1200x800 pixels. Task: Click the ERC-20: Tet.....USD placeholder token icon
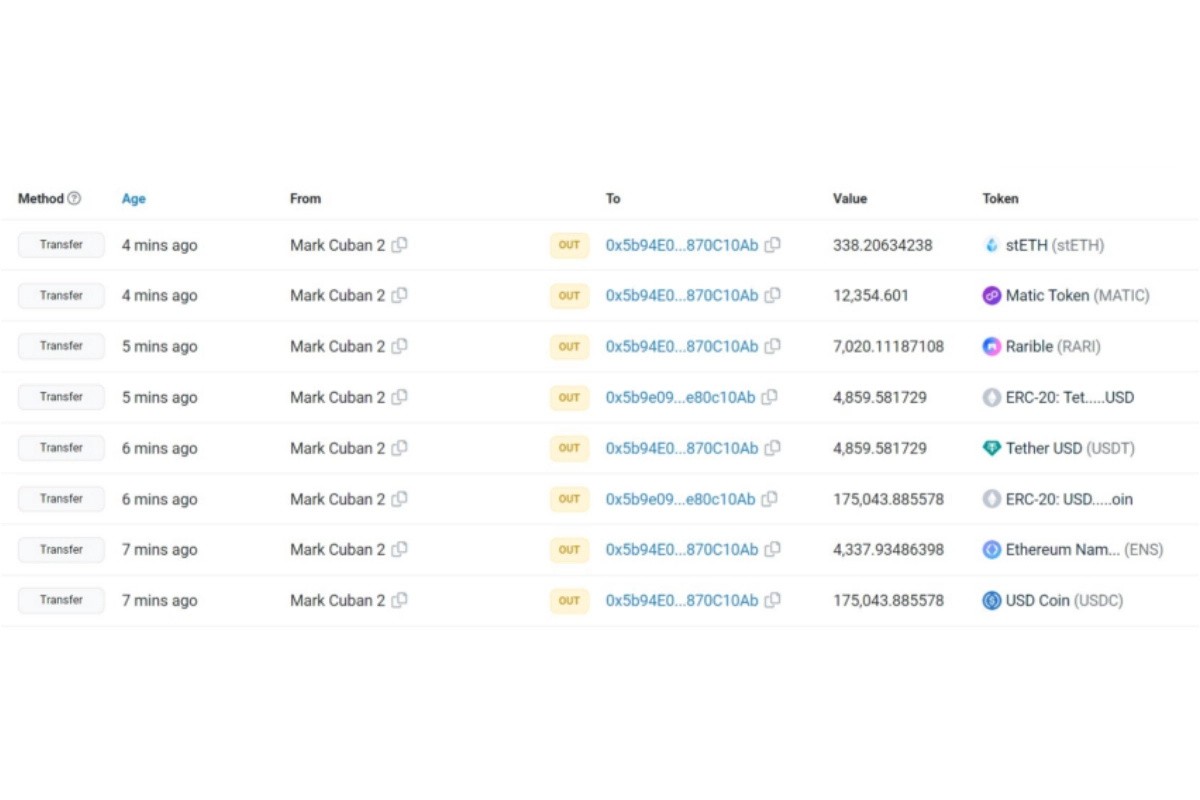pos(991,397)
